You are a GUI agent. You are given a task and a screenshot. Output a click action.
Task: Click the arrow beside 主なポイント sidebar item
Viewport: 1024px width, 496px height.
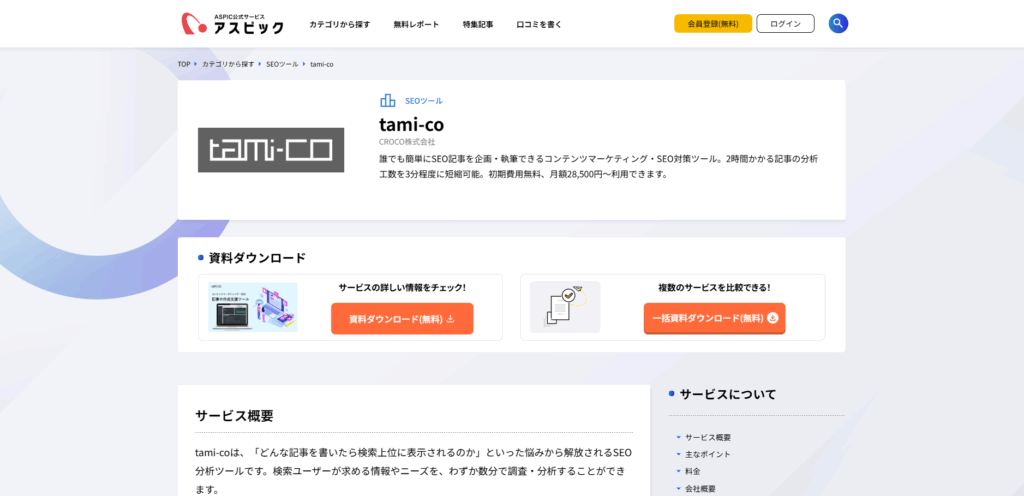679,454
